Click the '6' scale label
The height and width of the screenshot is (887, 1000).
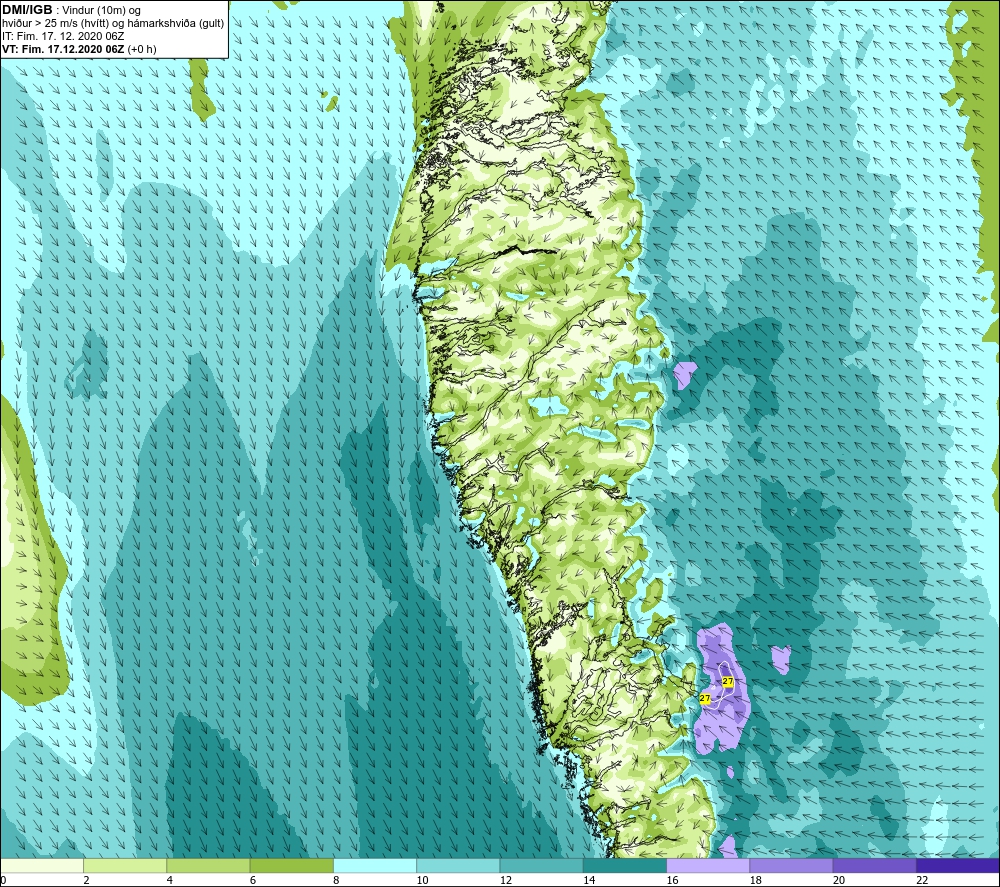pos(253,880)
